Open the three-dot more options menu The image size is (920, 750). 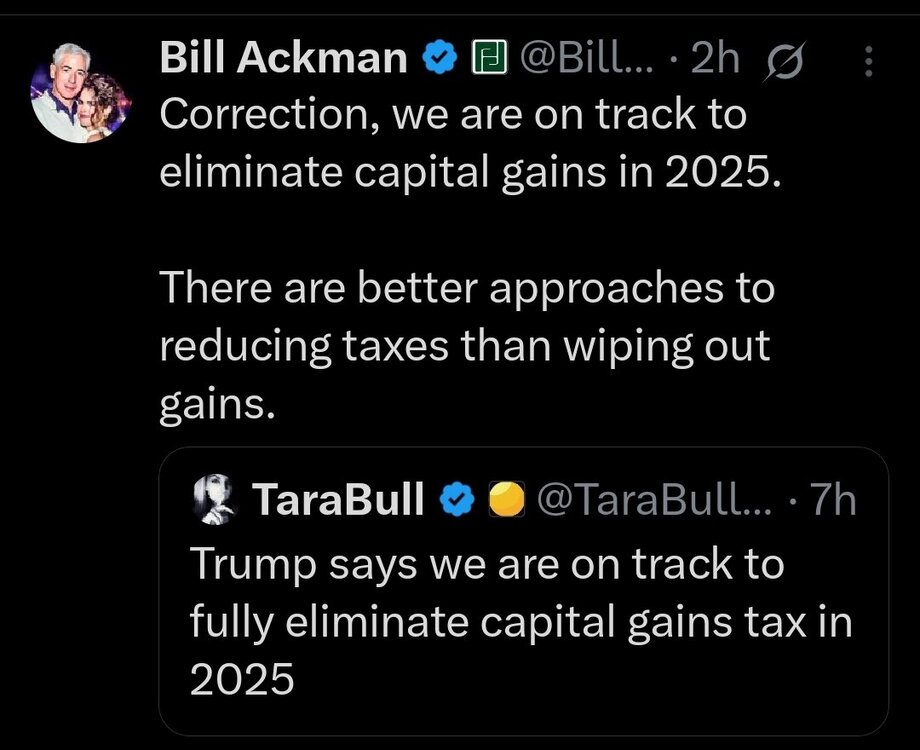pos(867,63)
